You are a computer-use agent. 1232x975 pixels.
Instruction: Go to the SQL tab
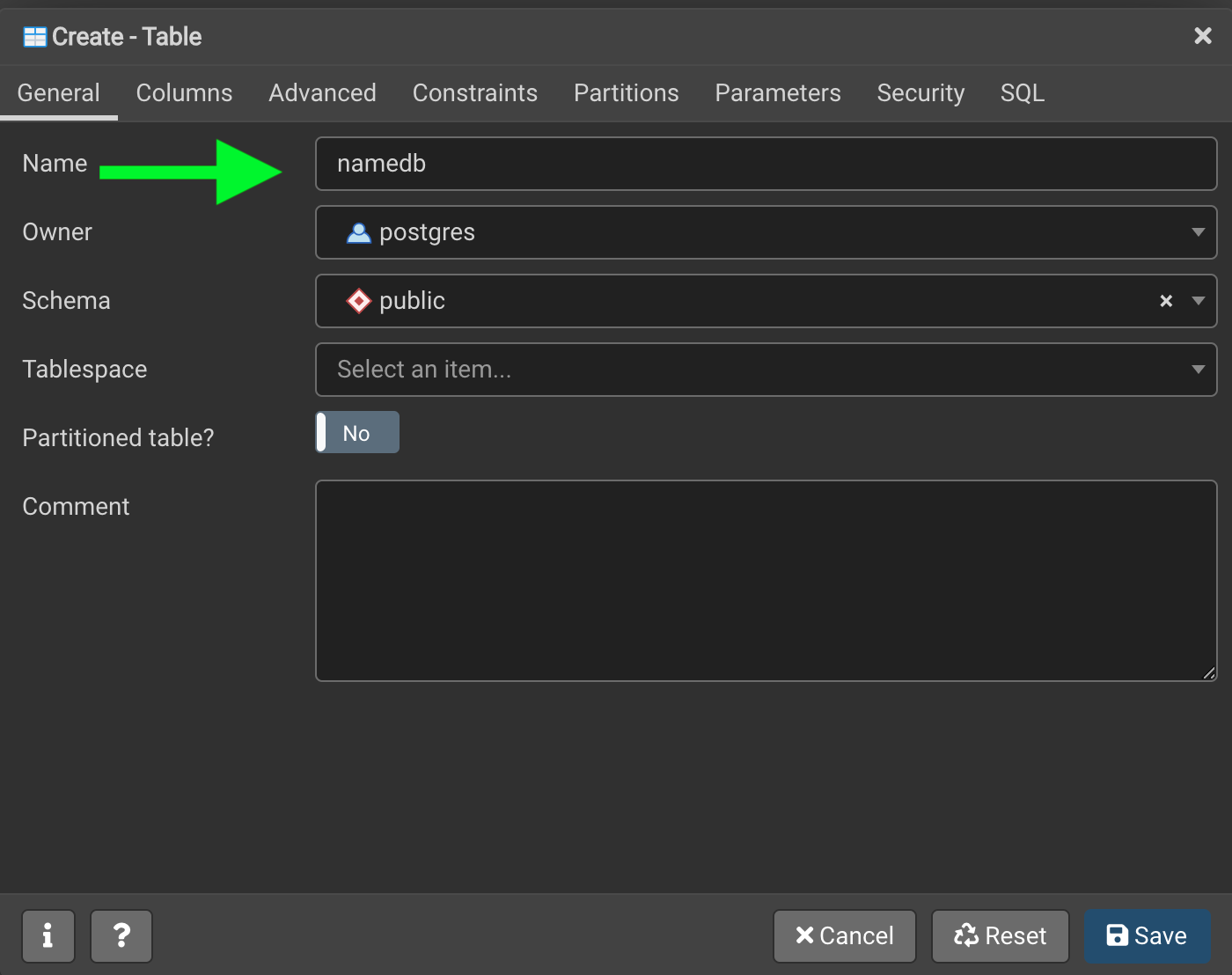coord(1022,93)
